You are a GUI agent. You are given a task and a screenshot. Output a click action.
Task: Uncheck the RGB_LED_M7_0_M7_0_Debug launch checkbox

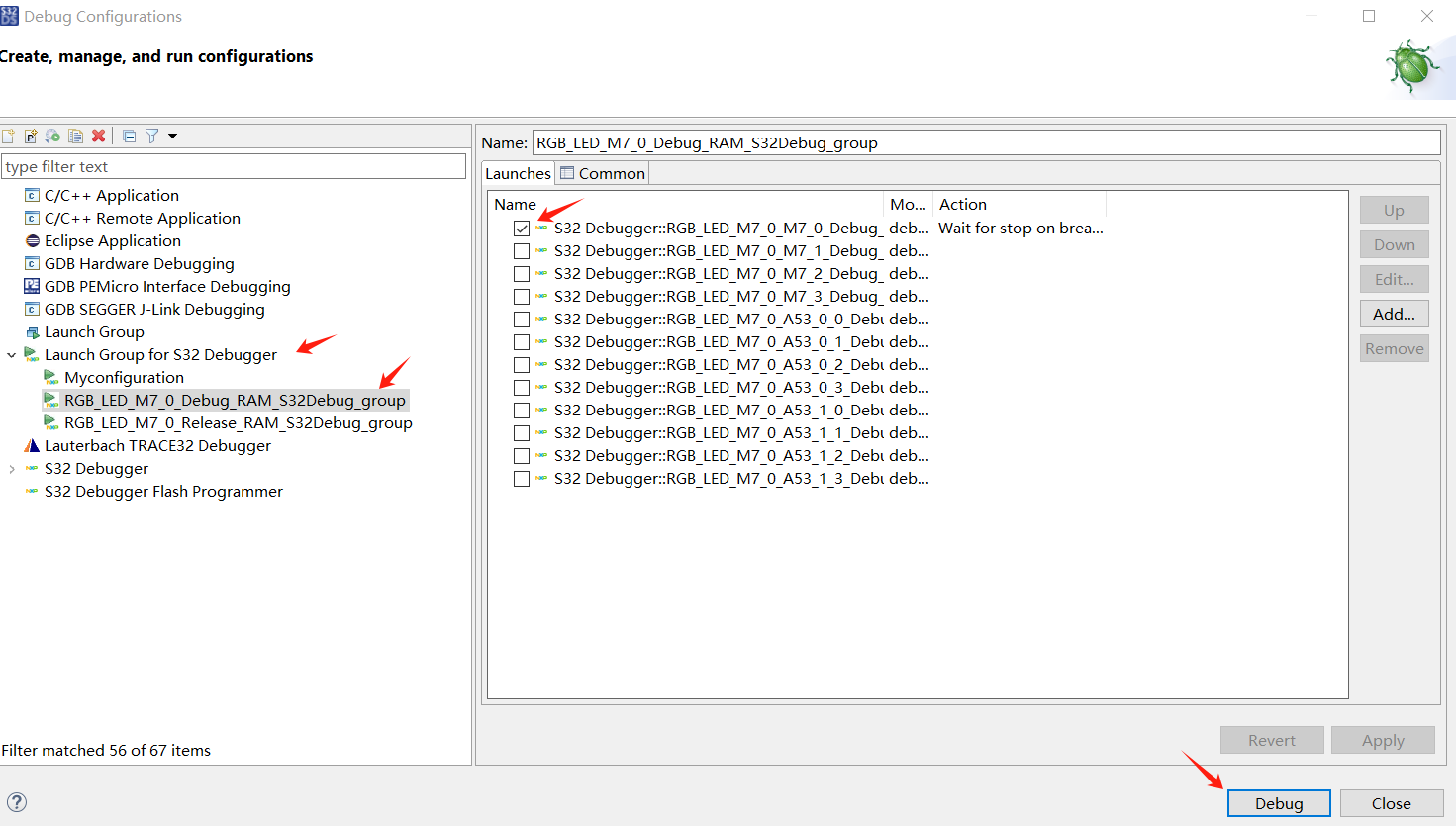pyautogui.click(x=522, y=229)
